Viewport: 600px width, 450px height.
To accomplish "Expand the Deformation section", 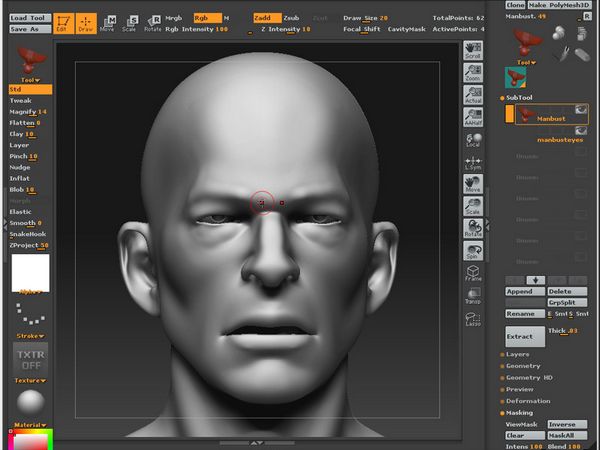I will coord(528,401).
